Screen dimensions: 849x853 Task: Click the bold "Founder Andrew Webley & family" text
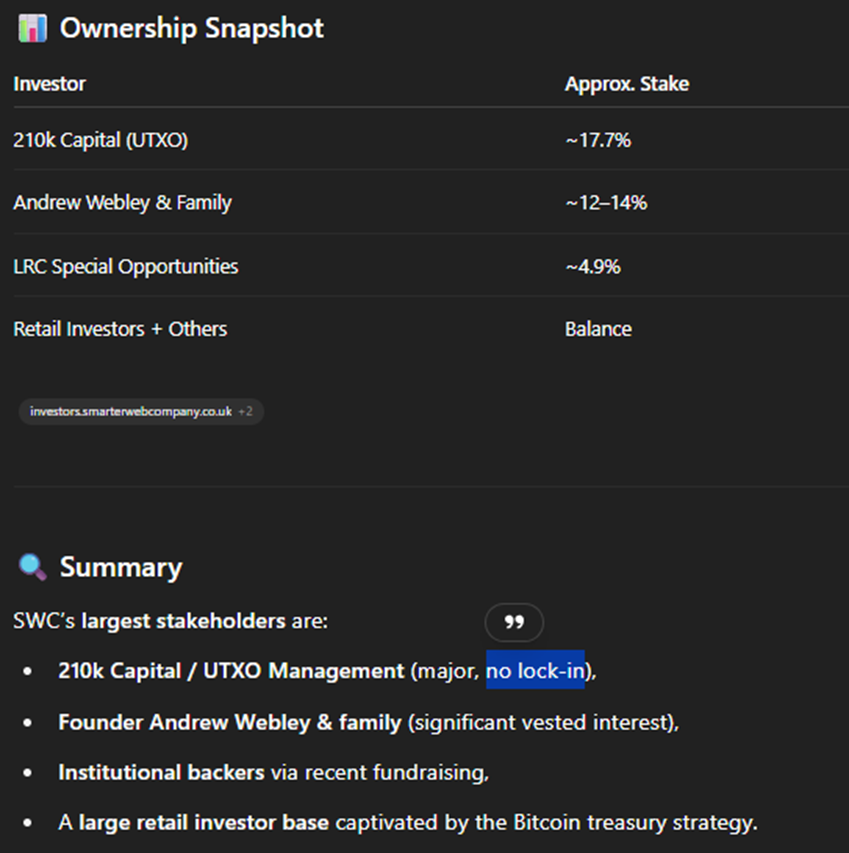(230, 721)
